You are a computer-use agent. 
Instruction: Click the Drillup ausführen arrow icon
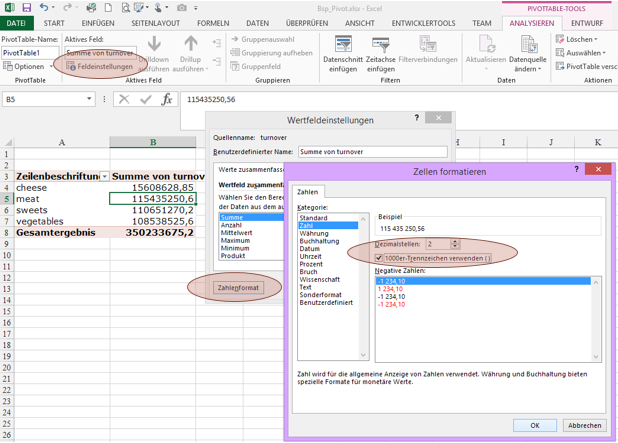(x=190, y=45)
